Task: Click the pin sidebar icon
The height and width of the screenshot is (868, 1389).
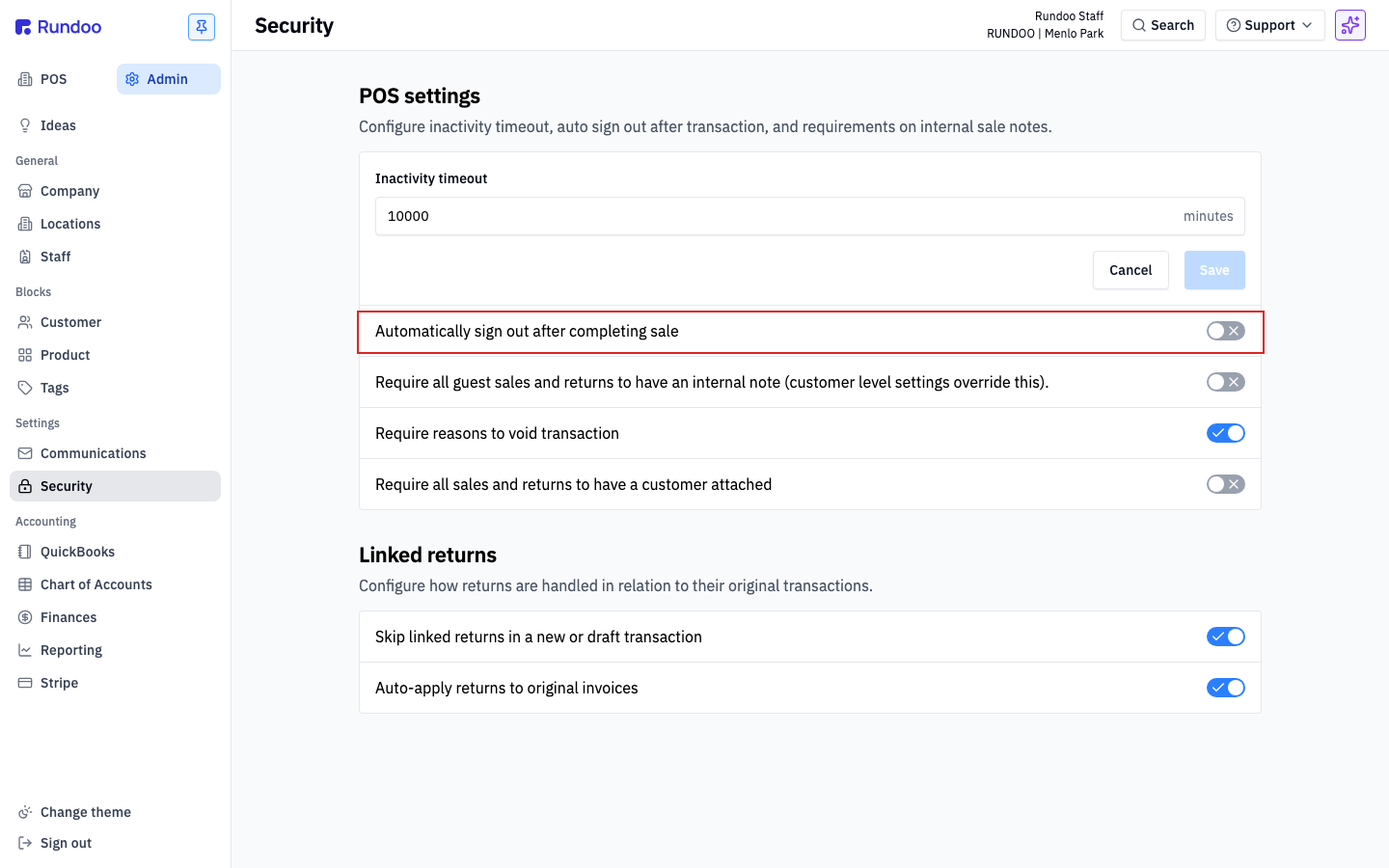Action: pos(202,27)
